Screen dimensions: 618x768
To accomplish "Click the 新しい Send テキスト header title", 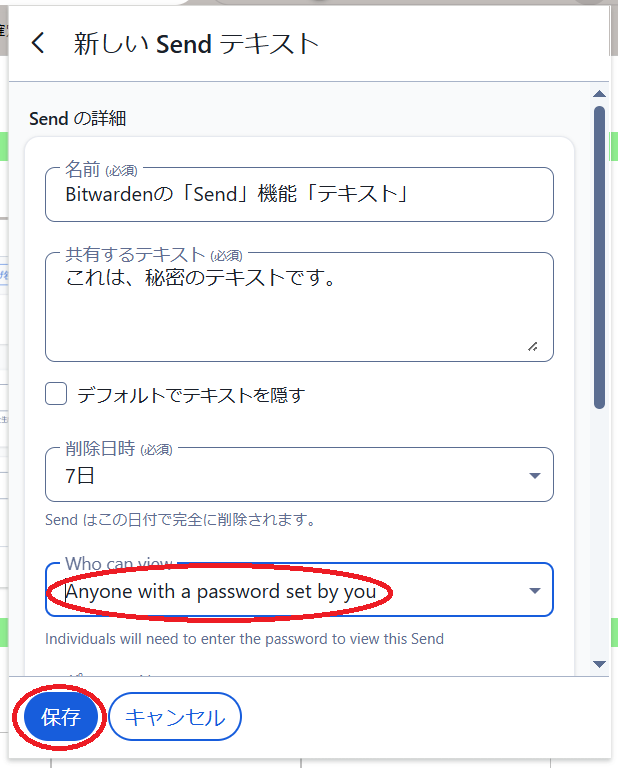I will tap(196, 44).
